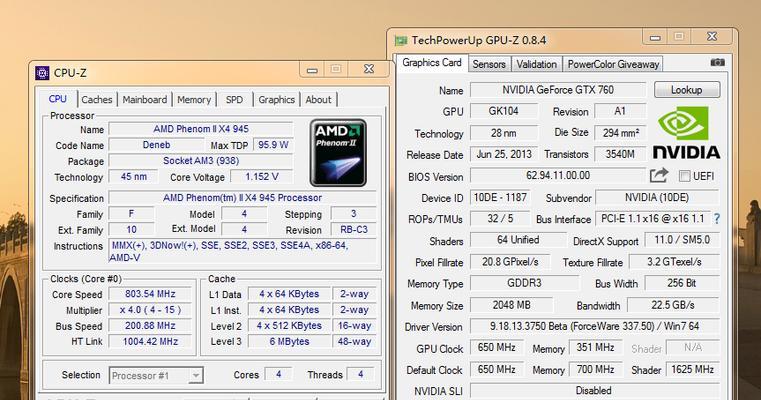The width and height of the screenshot is (761, 400).
Task: Toggle the UEFI checkbox
Action: (684, 176)
